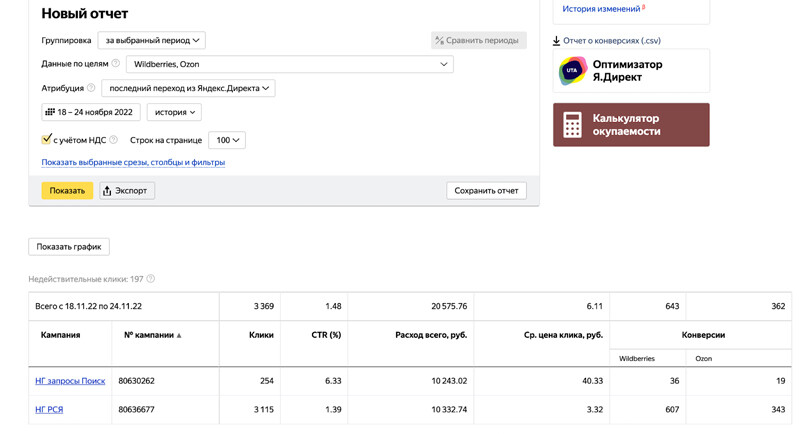This screenshot has width=800, height=434.
Task: Click the Клики column header
Action: tap(261, 335)
